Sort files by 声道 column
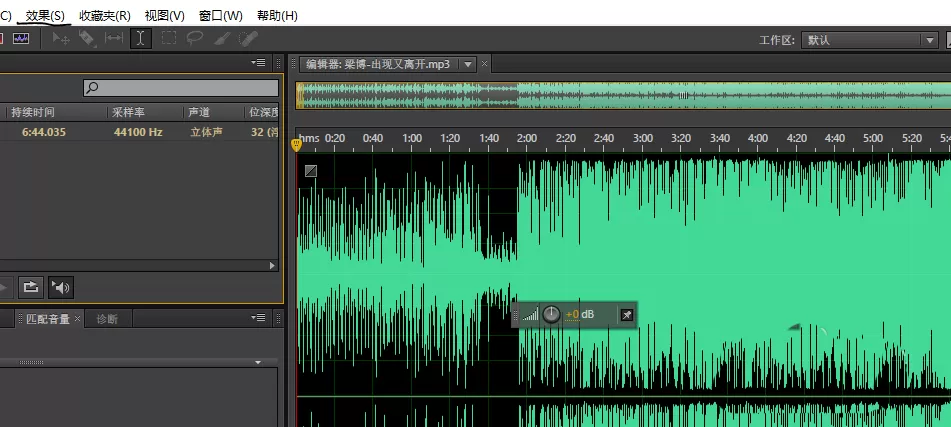The height and width of the screenshot is (427, 951). click(198, 112)
